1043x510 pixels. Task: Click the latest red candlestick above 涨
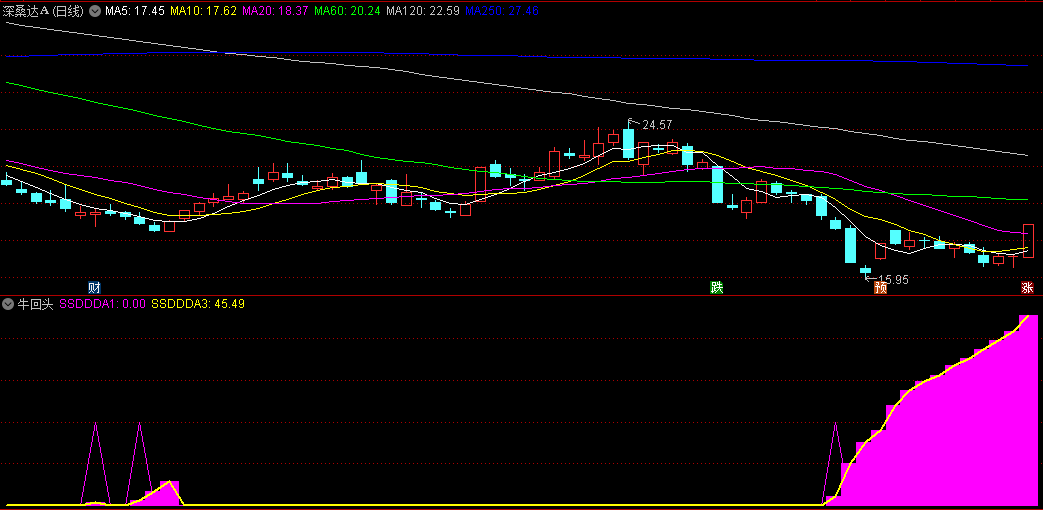point(1028,241)
